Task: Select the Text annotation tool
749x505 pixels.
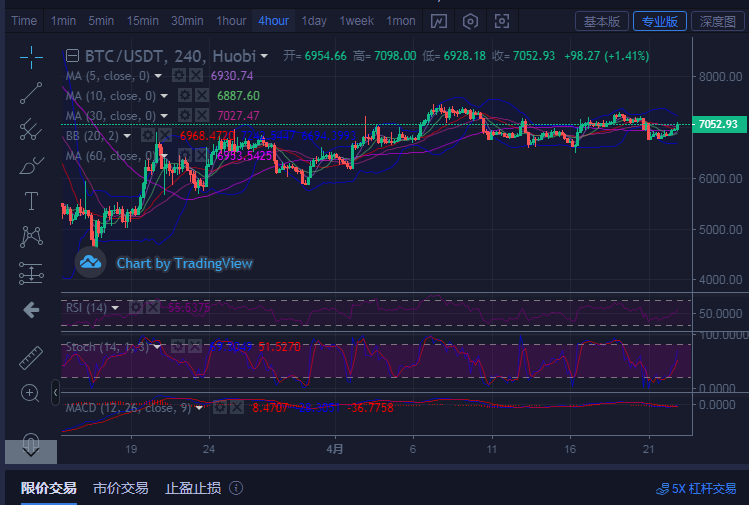Action: [x=32, y=201]
